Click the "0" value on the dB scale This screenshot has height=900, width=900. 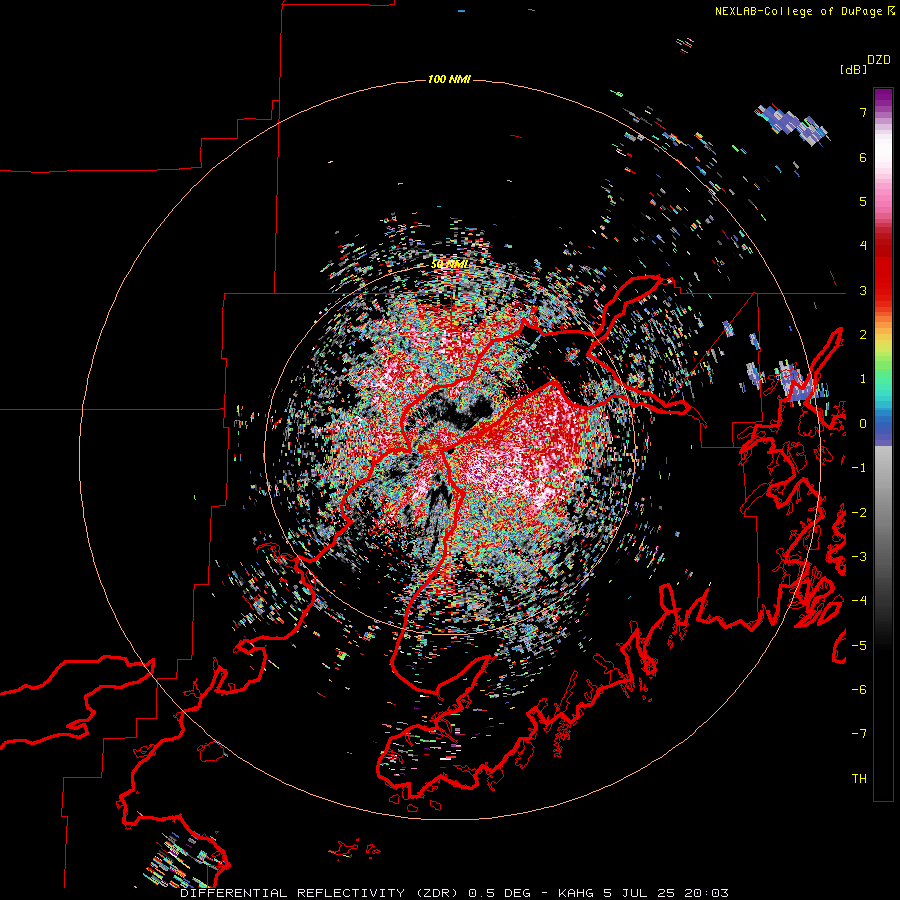(x=863, y=424)
